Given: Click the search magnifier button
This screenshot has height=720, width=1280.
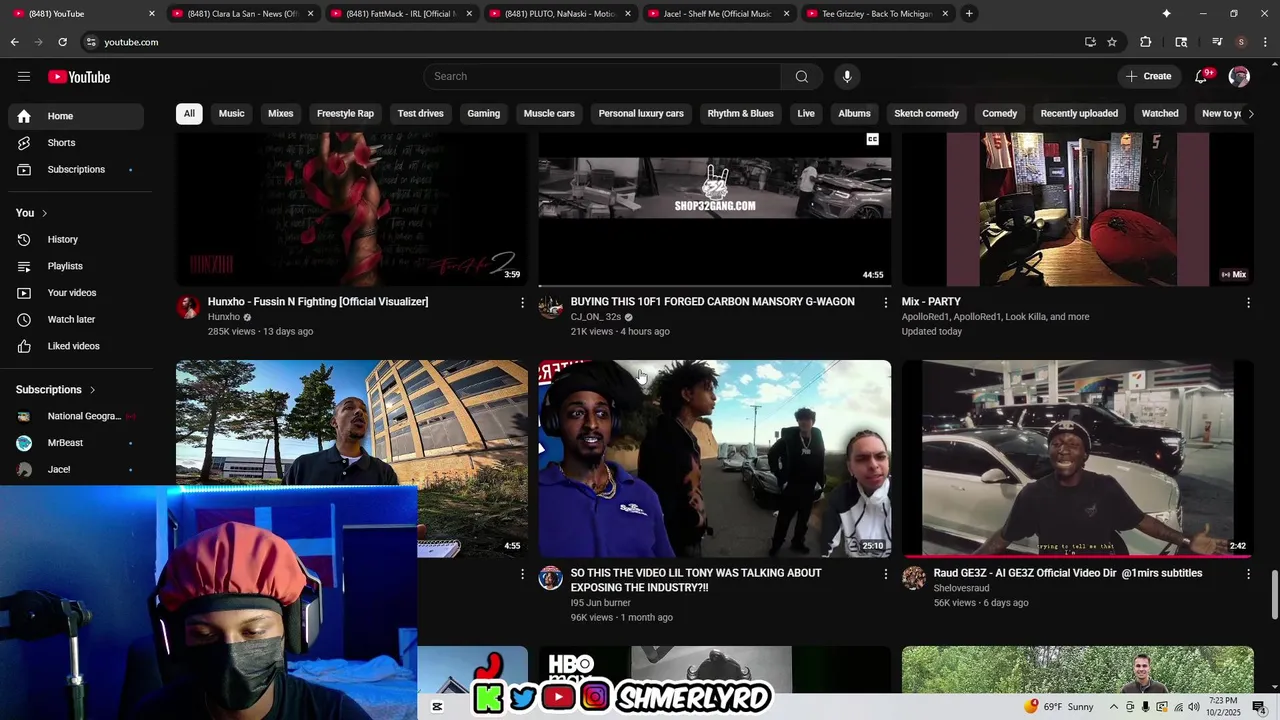Looking at the screenshot, I should point(801,77).
